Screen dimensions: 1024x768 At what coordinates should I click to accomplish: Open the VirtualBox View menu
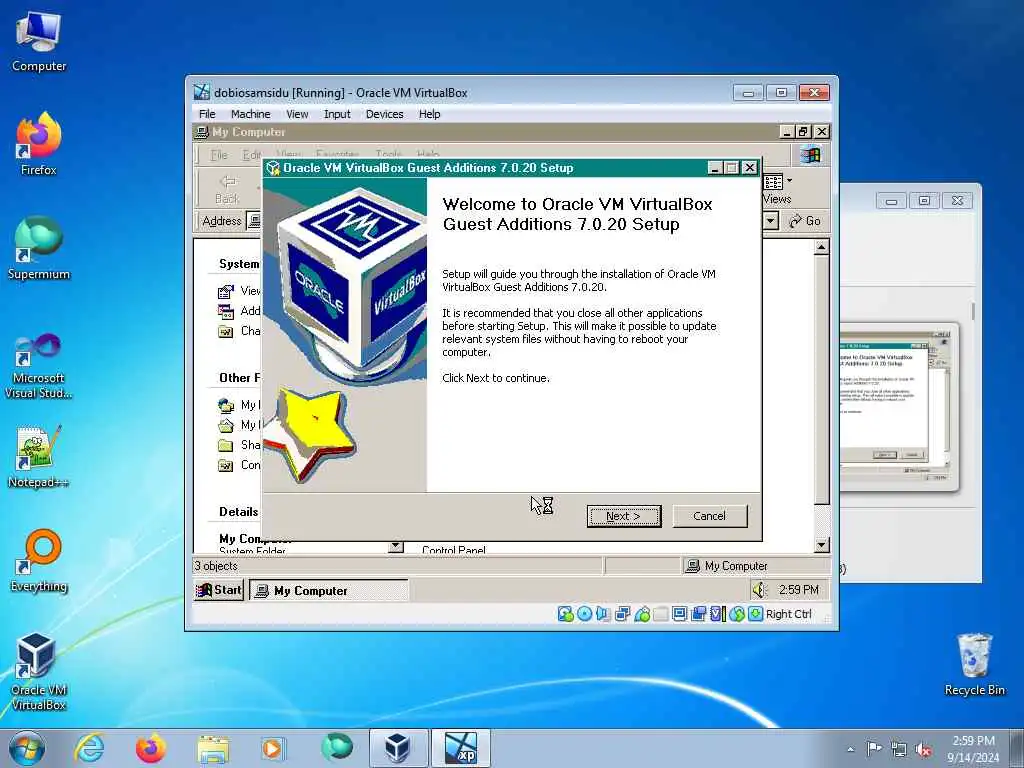pyautogui.click(x=297, y=114)
